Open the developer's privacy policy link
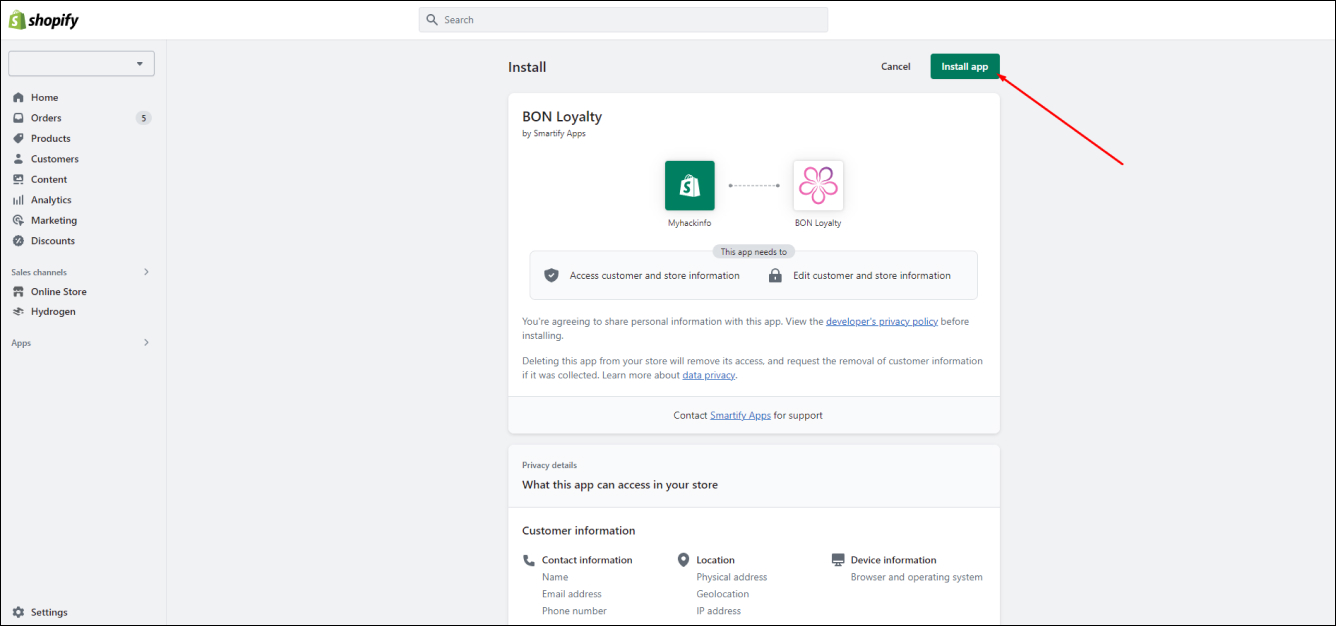1336x626 pixels. click(882, 322)
